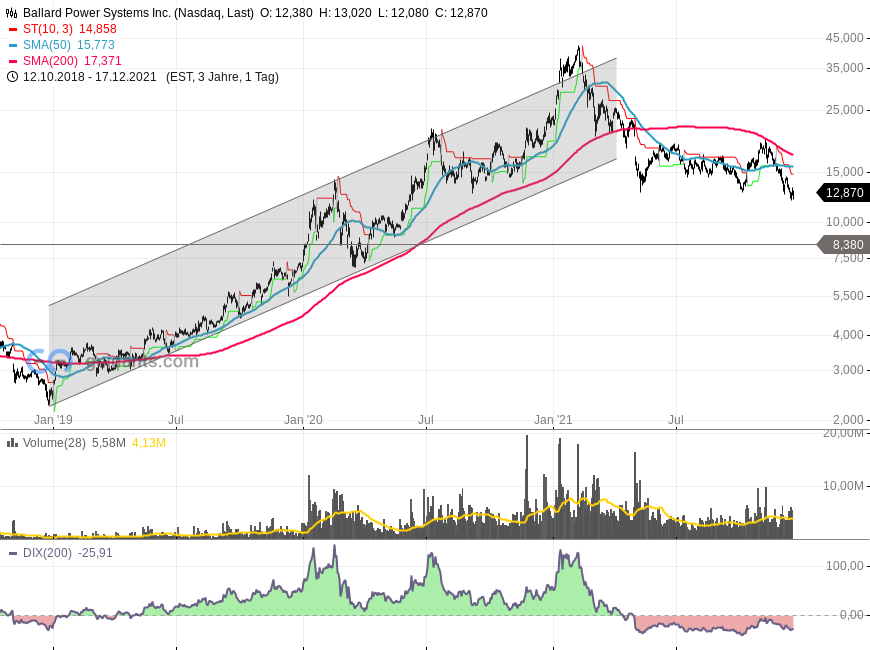
Task: Click the SMA(50) 15,773 label
Action: 69,45
